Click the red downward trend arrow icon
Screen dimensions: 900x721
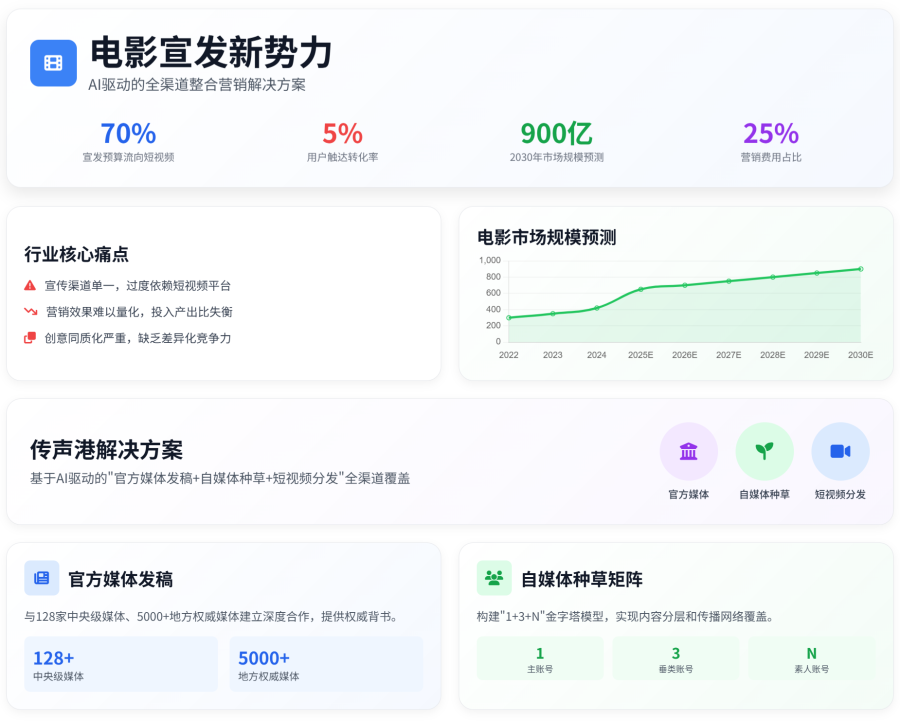30,312
